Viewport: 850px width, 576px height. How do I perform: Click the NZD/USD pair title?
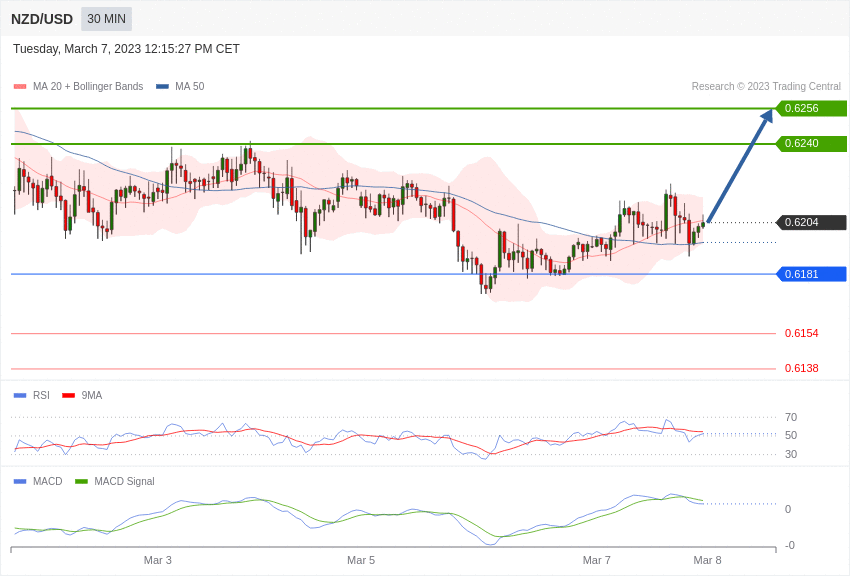pos(42,20)
